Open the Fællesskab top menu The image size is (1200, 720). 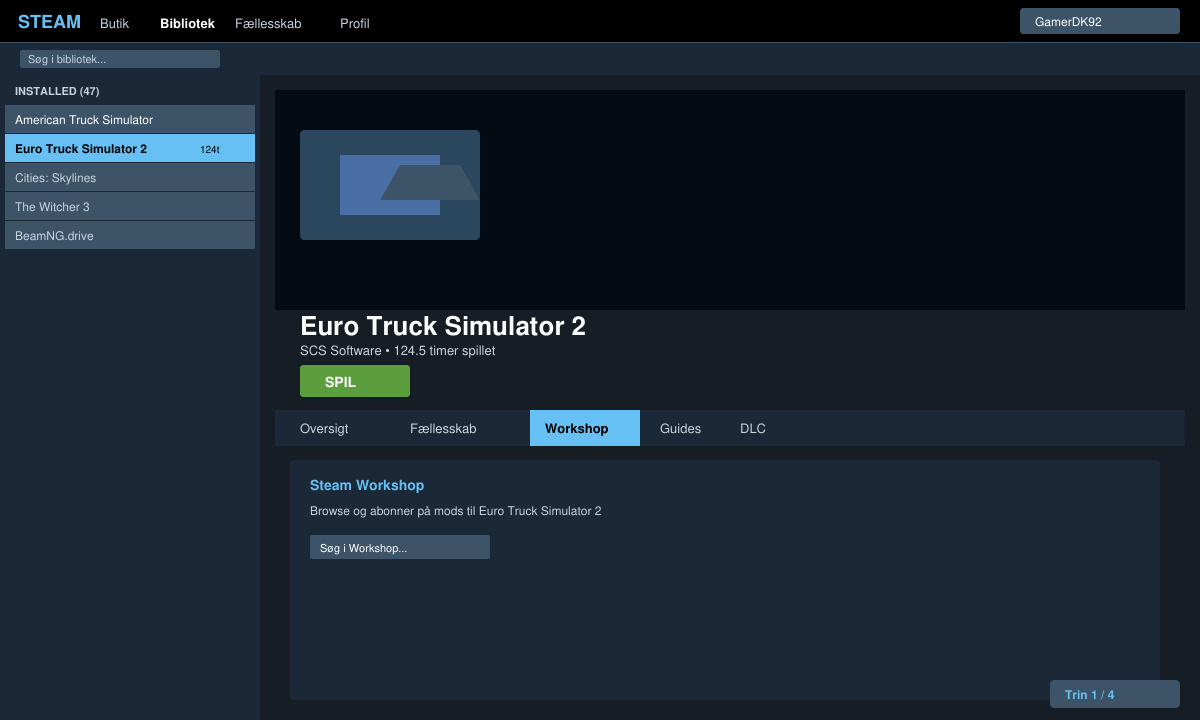[268, 23]
